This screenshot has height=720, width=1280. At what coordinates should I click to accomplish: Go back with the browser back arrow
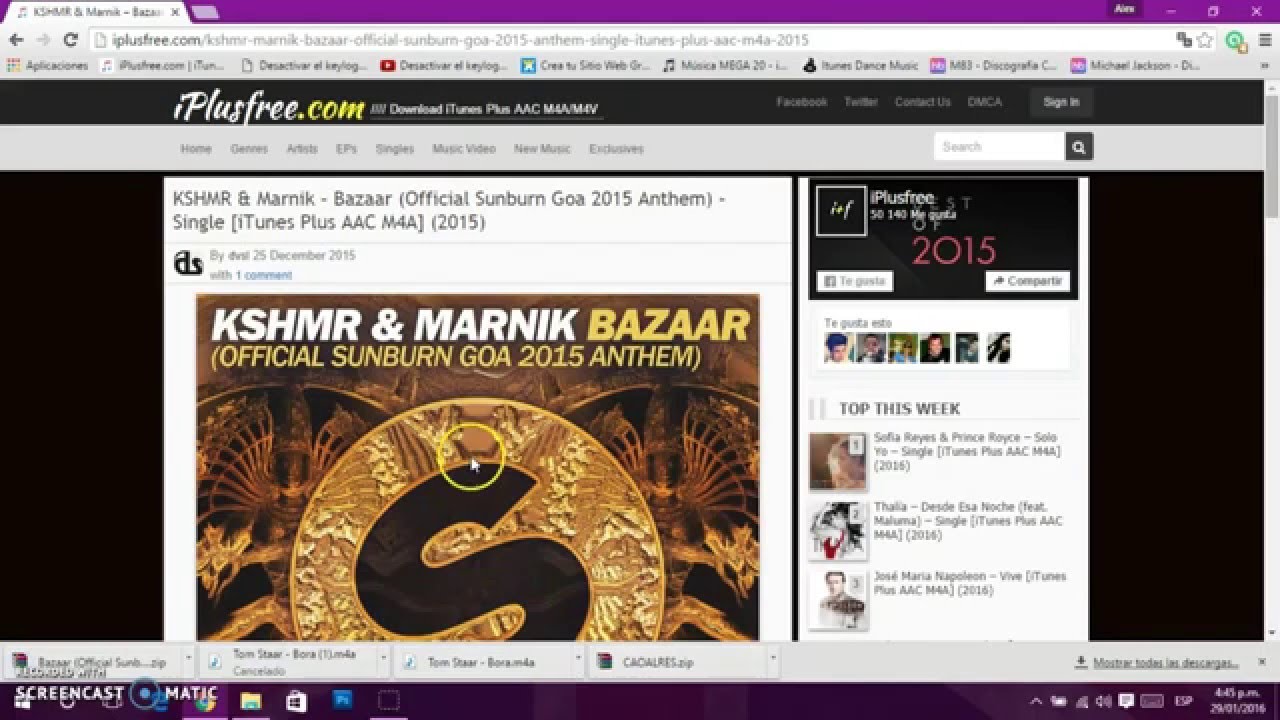16,40
